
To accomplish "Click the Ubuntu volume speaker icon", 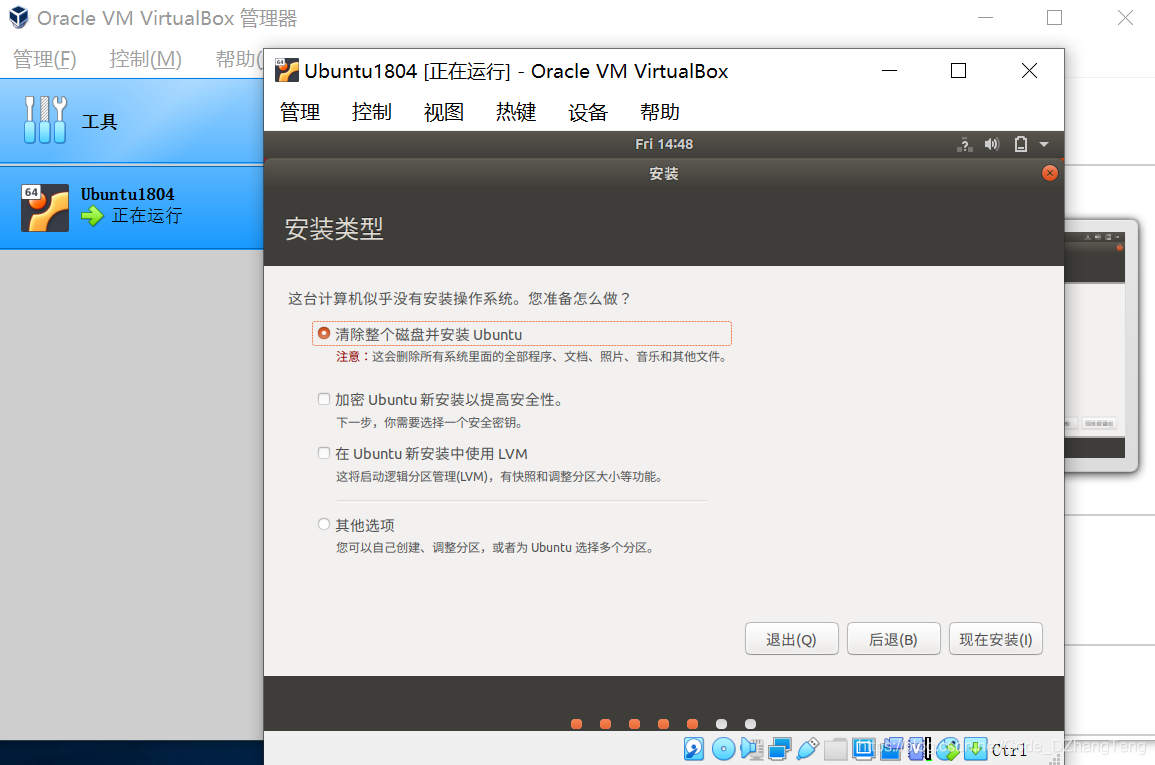I will click(992, 144).
